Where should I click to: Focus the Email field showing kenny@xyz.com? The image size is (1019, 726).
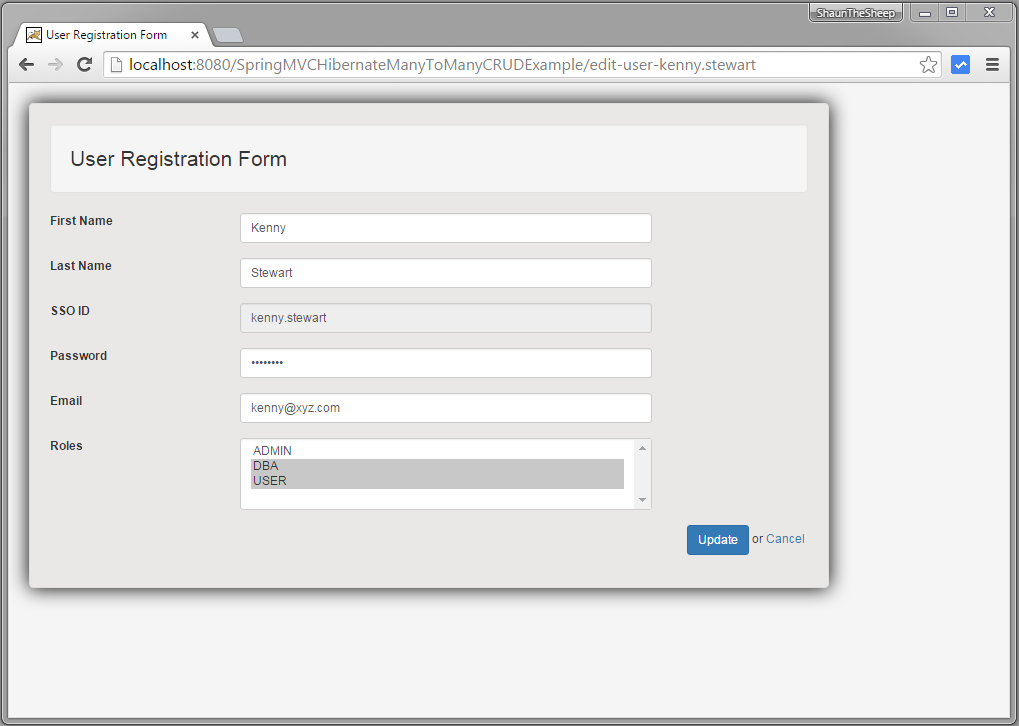click(445, 408)
